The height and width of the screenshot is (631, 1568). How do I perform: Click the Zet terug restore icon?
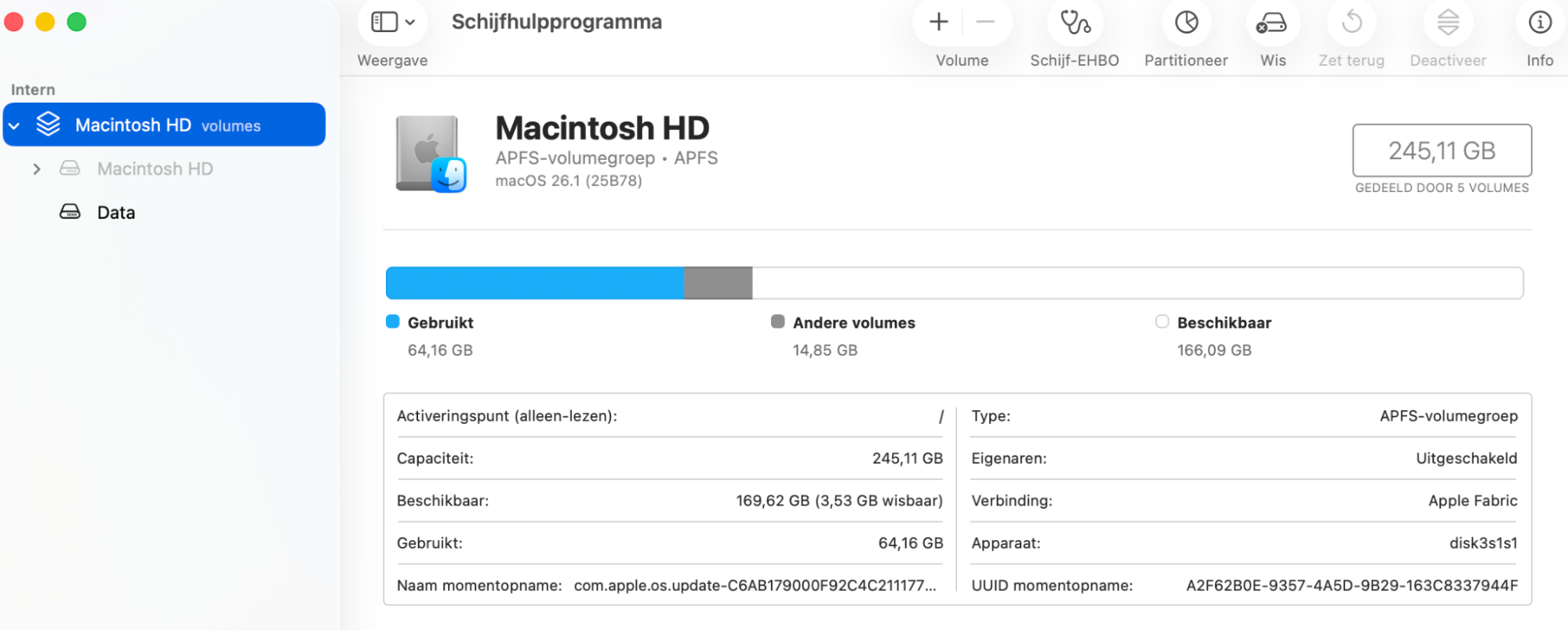[1351, 24]
